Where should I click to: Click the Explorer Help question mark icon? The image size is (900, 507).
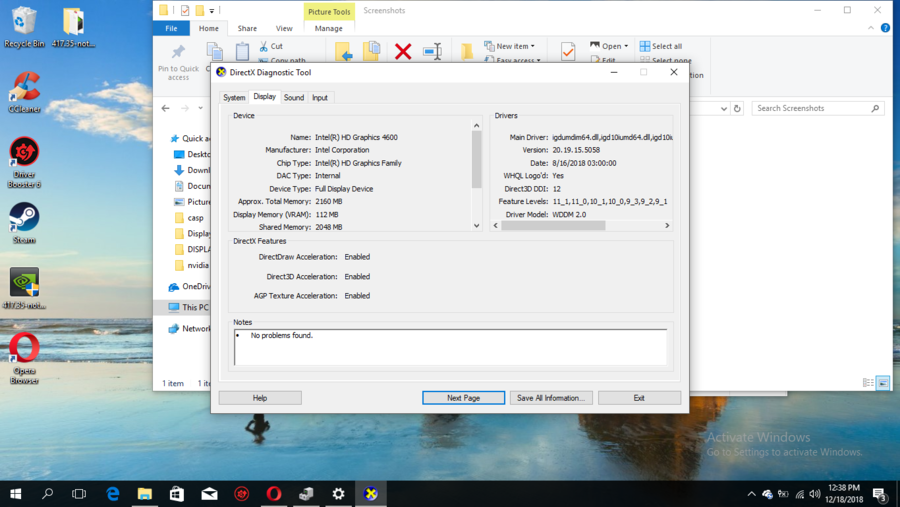[886, 28]
